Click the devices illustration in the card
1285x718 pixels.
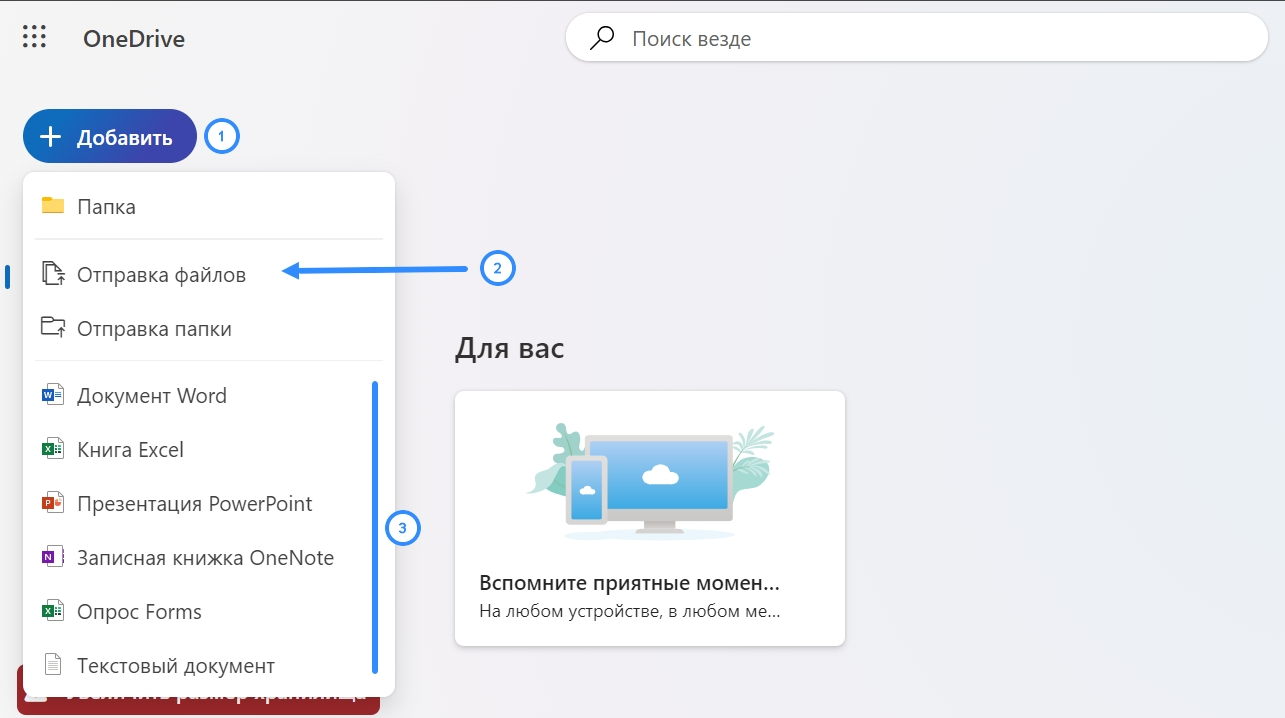coord(650,480)
